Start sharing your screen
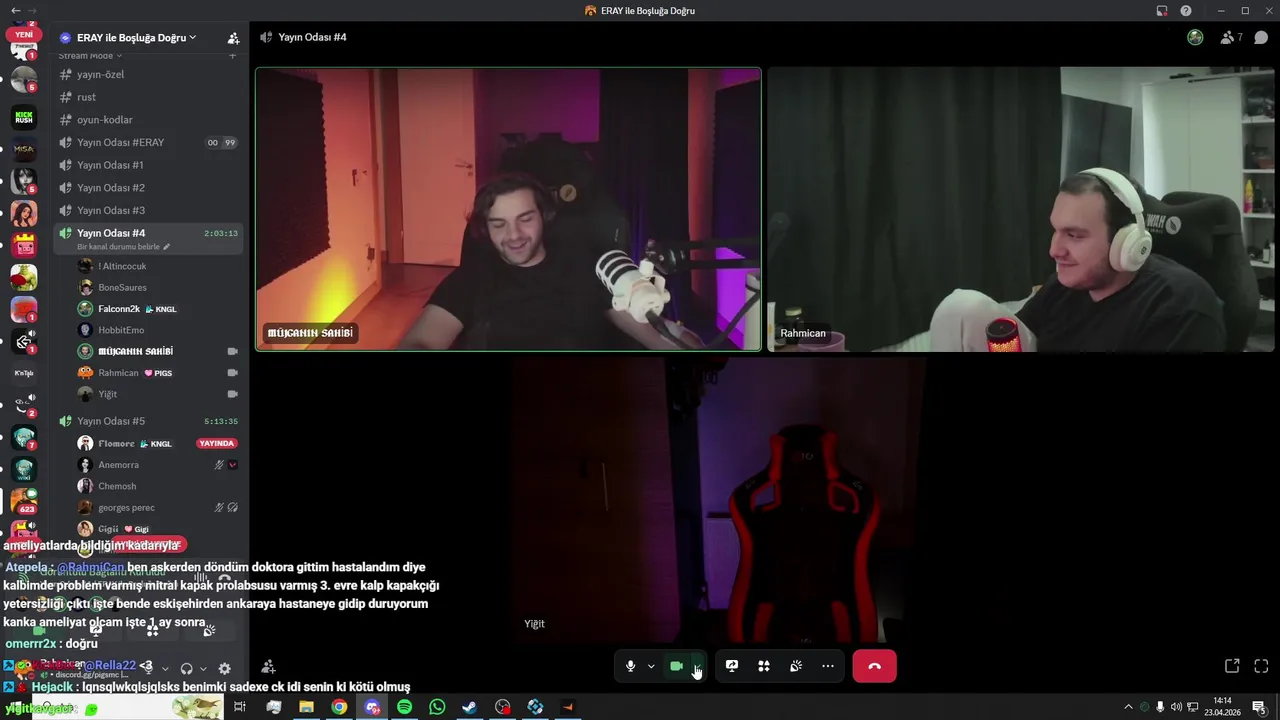The image size is (1280, 720). [x=732, y=666]
